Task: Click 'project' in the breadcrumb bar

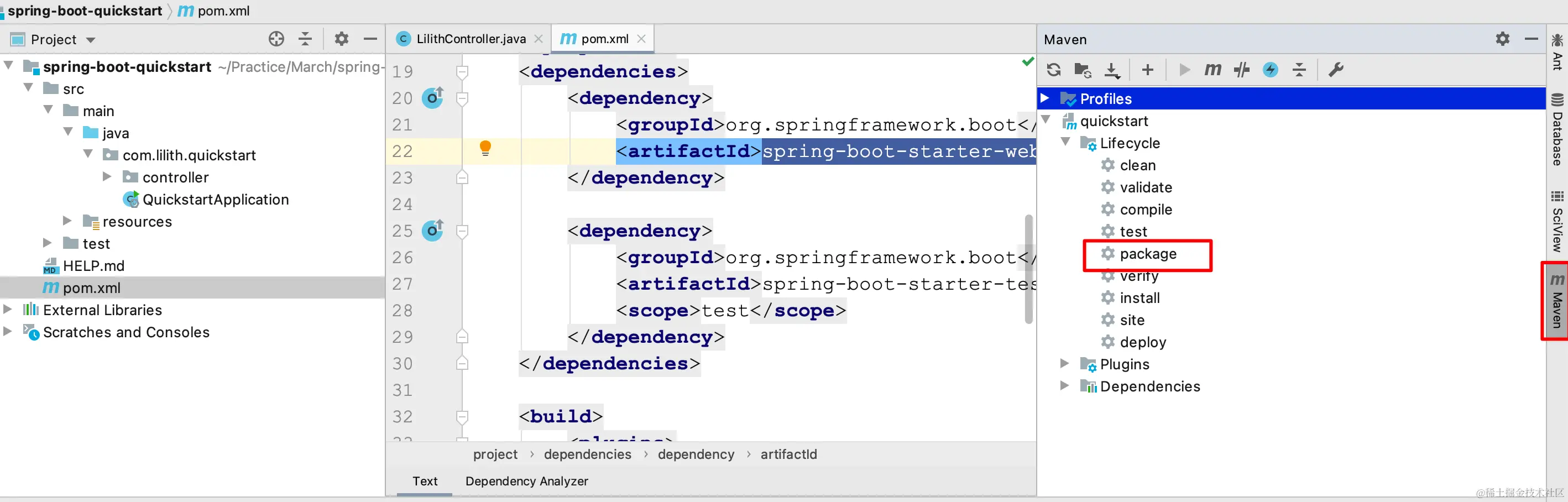Action: click(495, 454)
